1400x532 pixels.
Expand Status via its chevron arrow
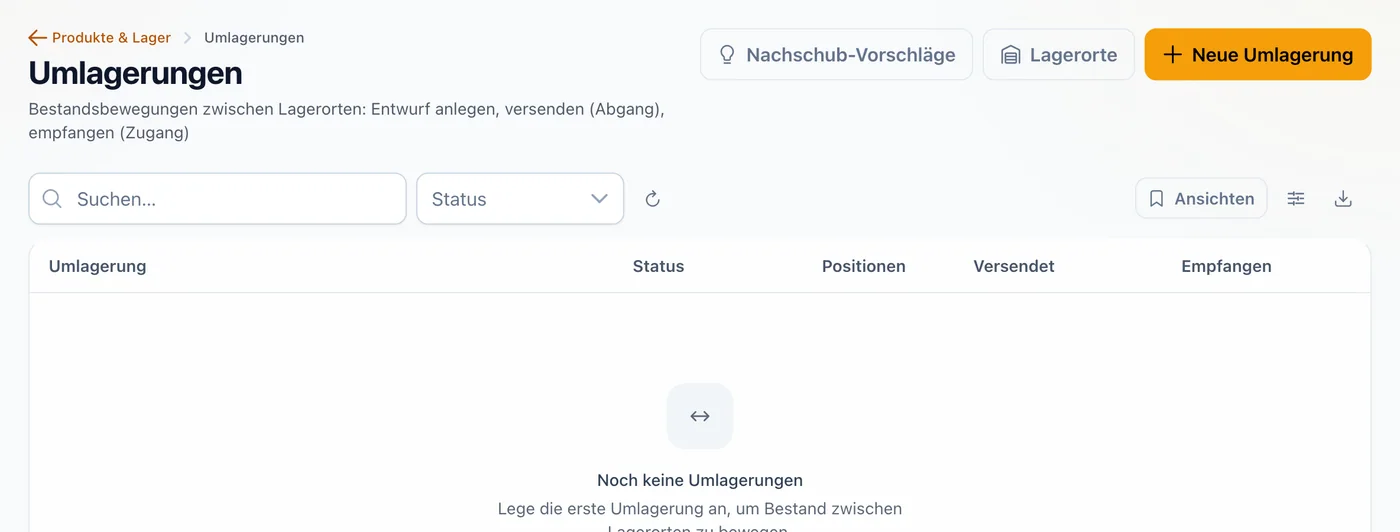[599, 199]
